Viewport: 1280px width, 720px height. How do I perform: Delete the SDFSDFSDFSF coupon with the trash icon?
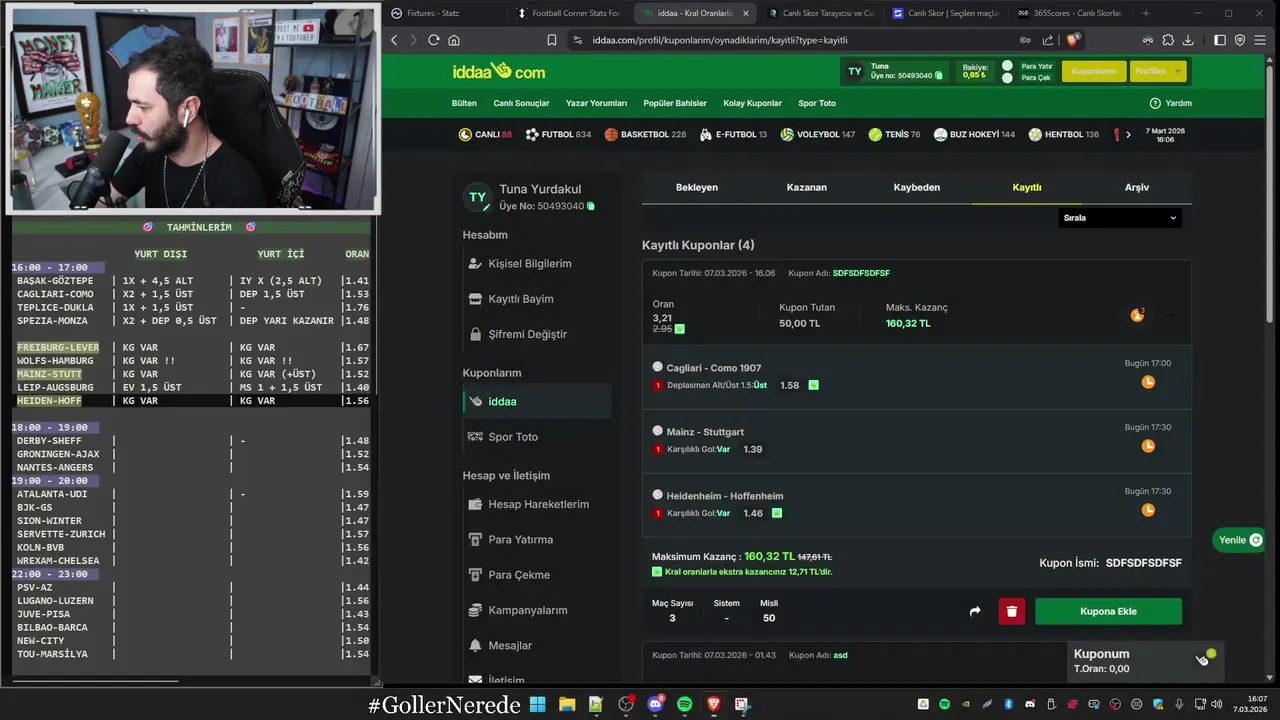point(1011,611)
